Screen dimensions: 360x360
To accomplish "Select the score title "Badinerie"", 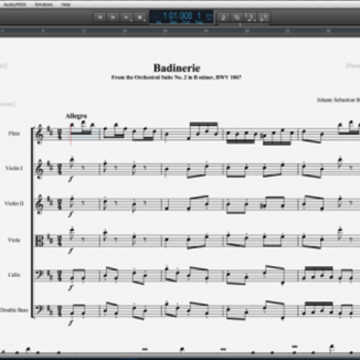I will tap(177, 68).
